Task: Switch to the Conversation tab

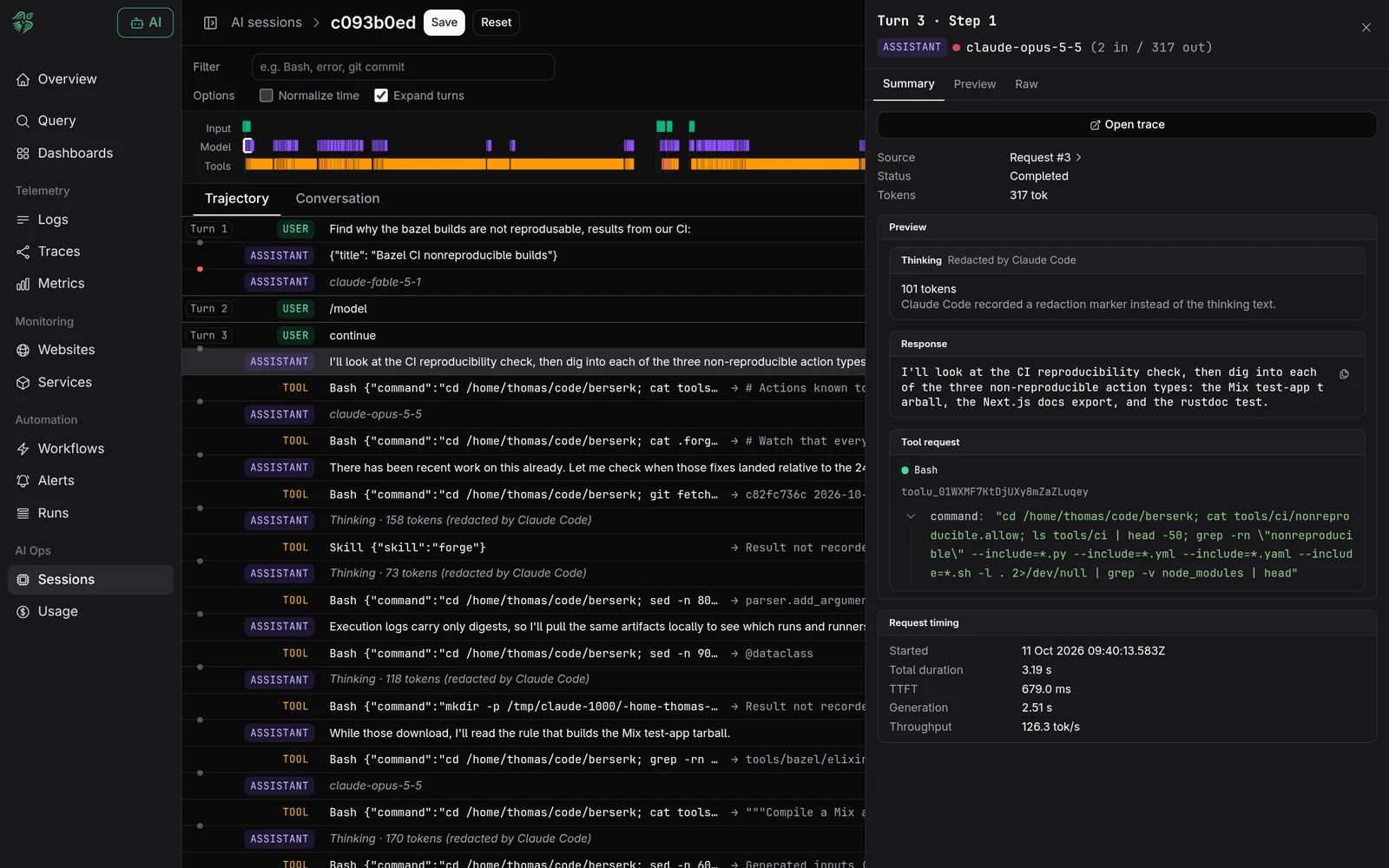Action: coord(338,199)
